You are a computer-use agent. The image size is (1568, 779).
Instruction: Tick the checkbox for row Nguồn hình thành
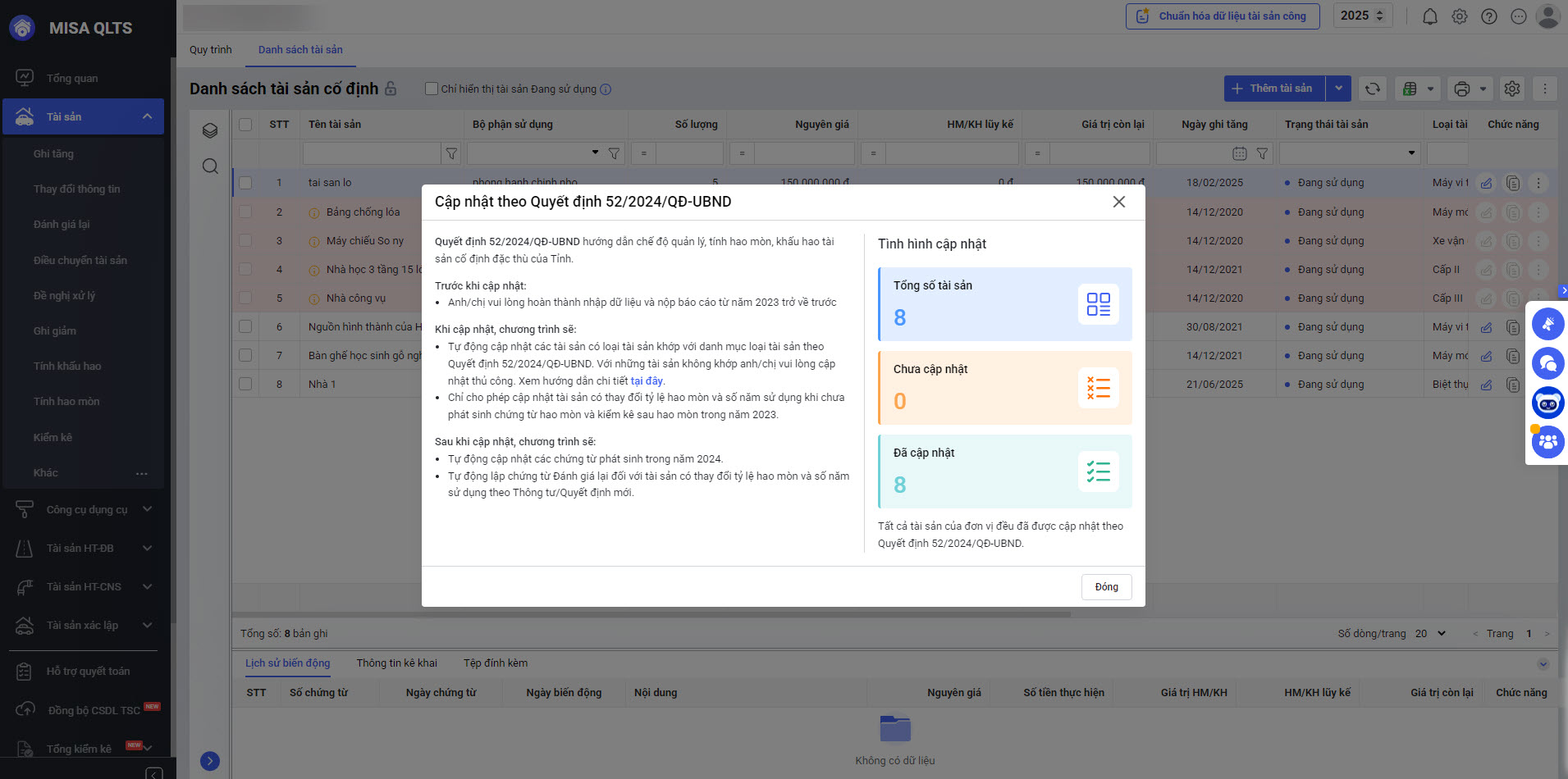245,327
